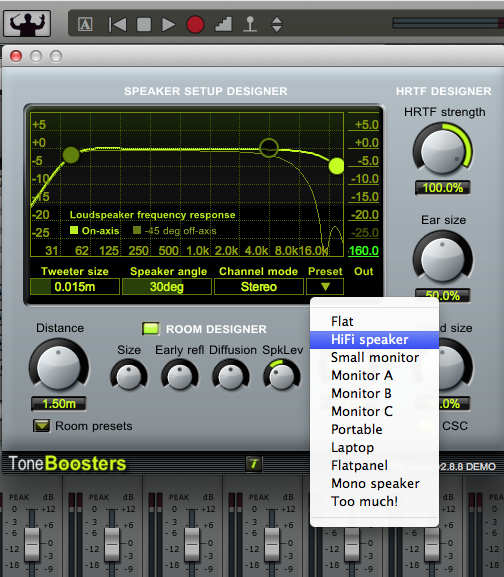This screenshot has height=577, width=504.
Task: Start playback with the play button
Action: point(168,25)
